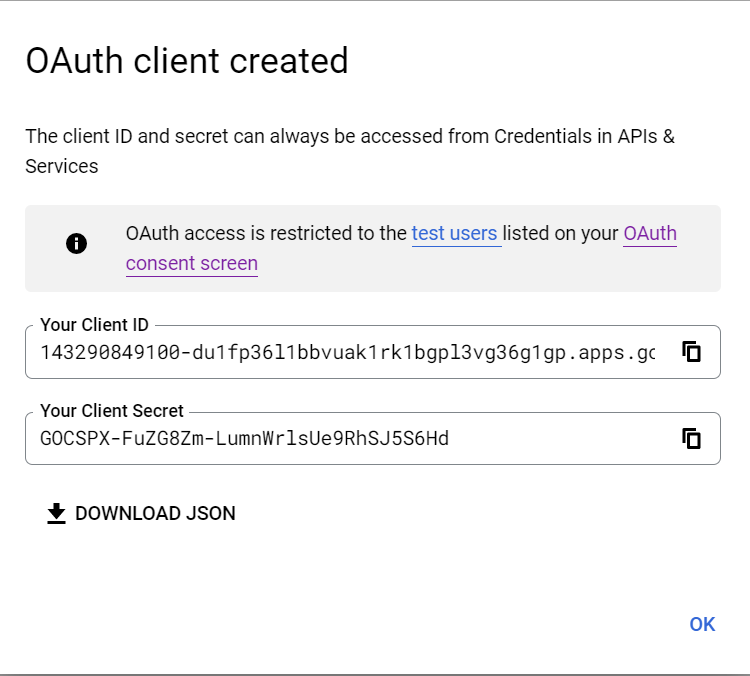Click the info icon in the notice banner

point(77,244)
